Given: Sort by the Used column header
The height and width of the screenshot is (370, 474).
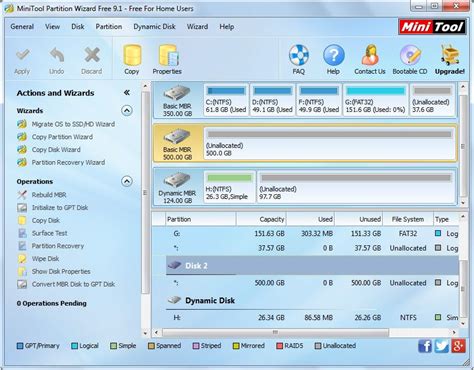Looking at the screenshot, I should (310, 219).
